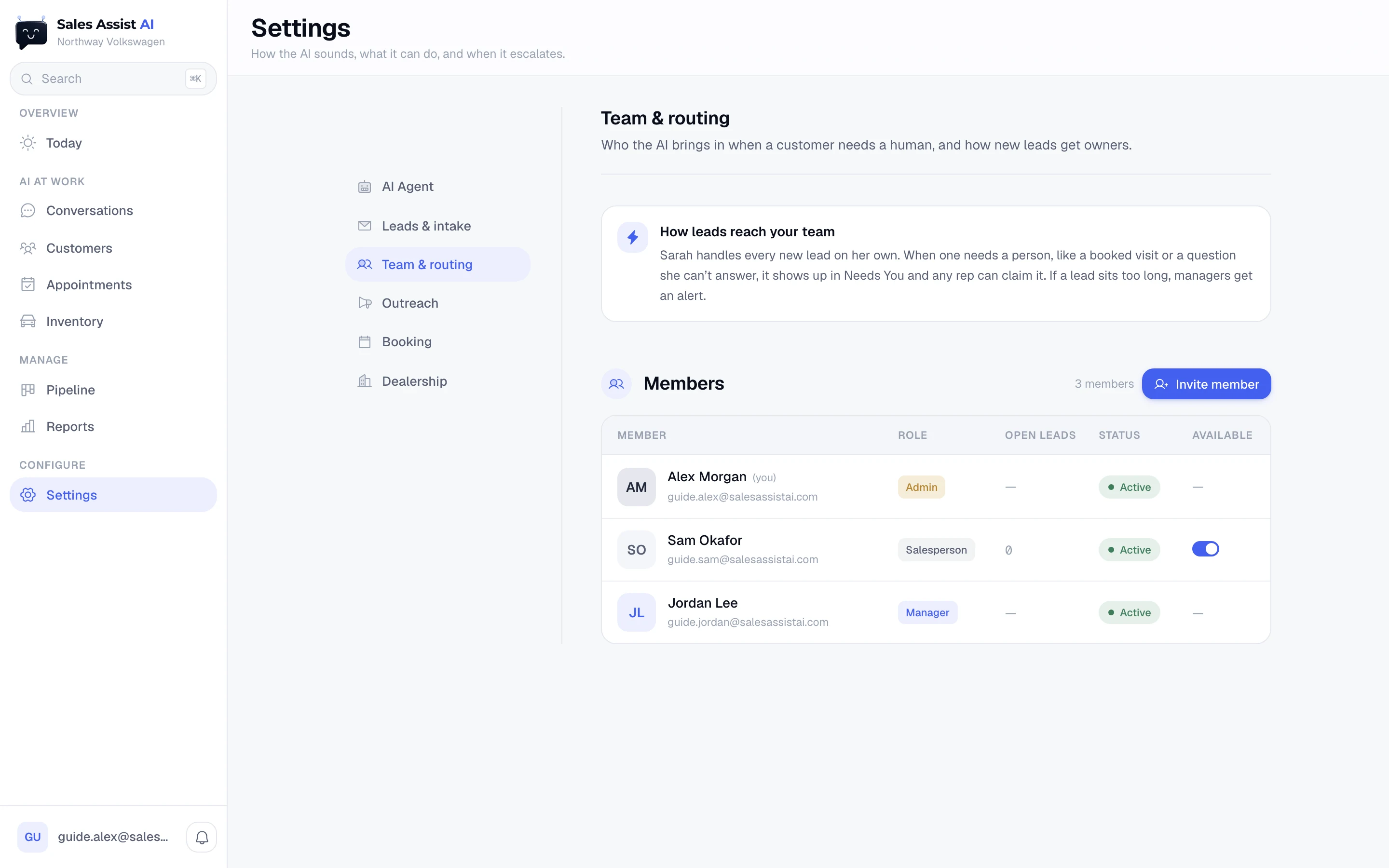Click the Manager role badge
Screen dimensions: 1389x868
click(x=927, y=612)
